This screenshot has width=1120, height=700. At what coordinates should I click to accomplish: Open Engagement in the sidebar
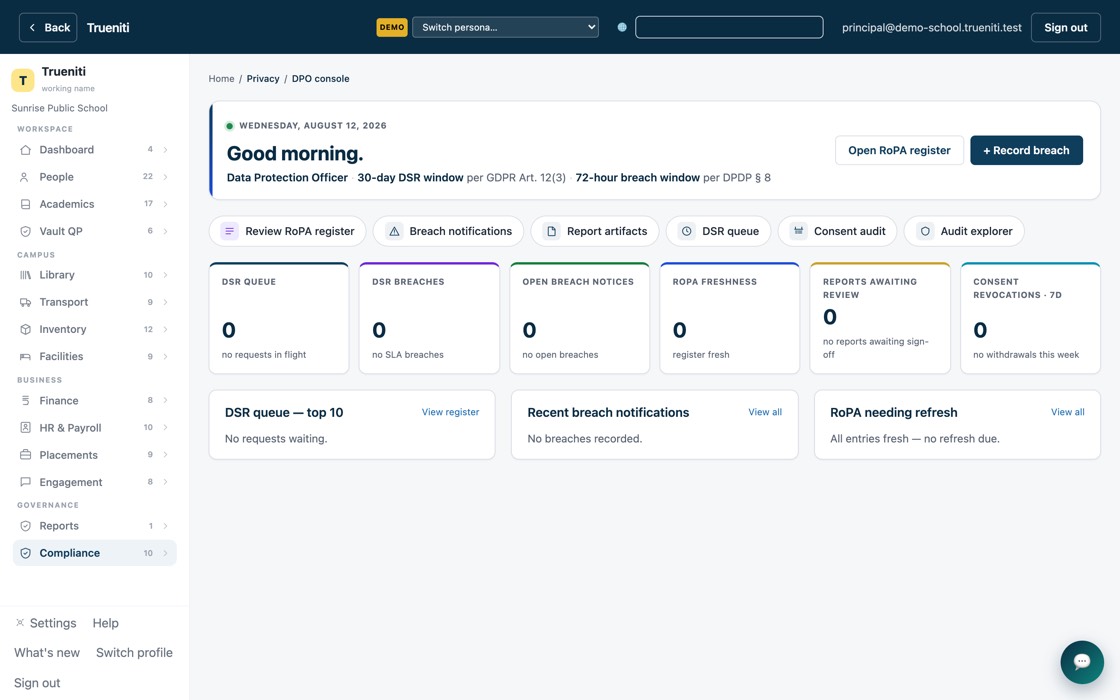pyautogui.click(x=94, y=482)
